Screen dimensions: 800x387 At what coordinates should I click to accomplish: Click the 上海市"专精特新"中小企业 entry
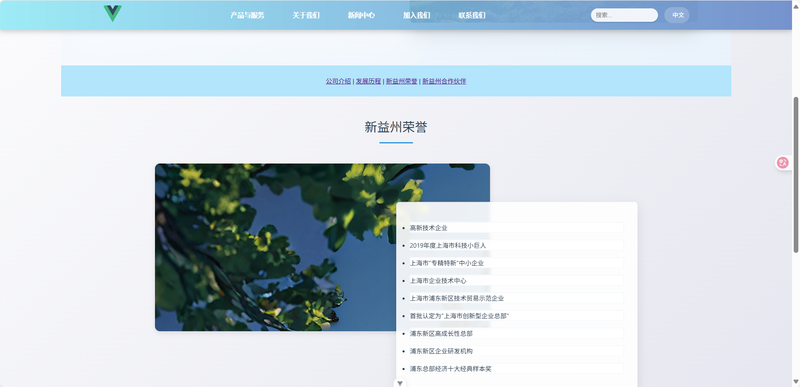pyautogui.click(x=516, y=263)
